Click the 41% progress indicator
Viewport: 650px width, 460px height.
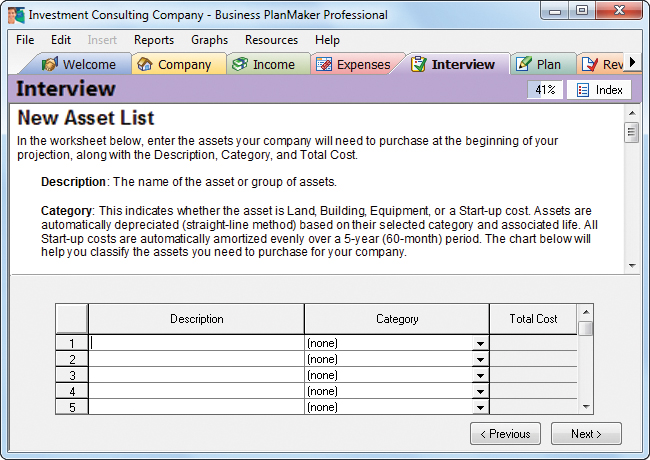tap(545, 90)
